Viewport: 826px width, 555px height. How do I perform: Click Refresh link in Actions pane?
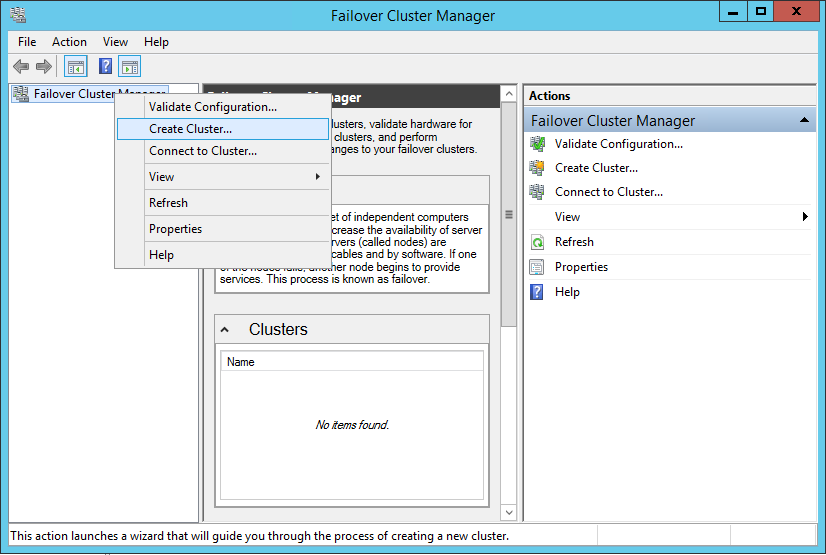point(574,242)
